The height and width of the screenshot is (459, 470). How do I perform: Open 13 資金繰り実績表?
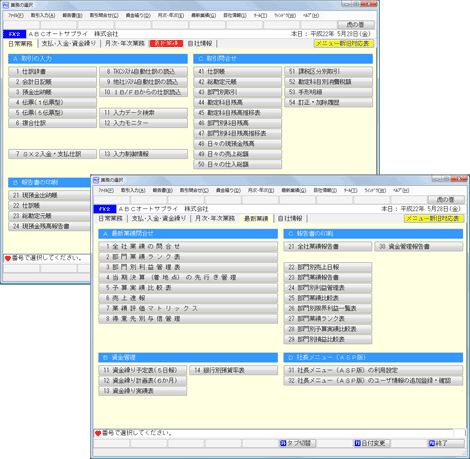pyautogui.click(x=143, y=391)
